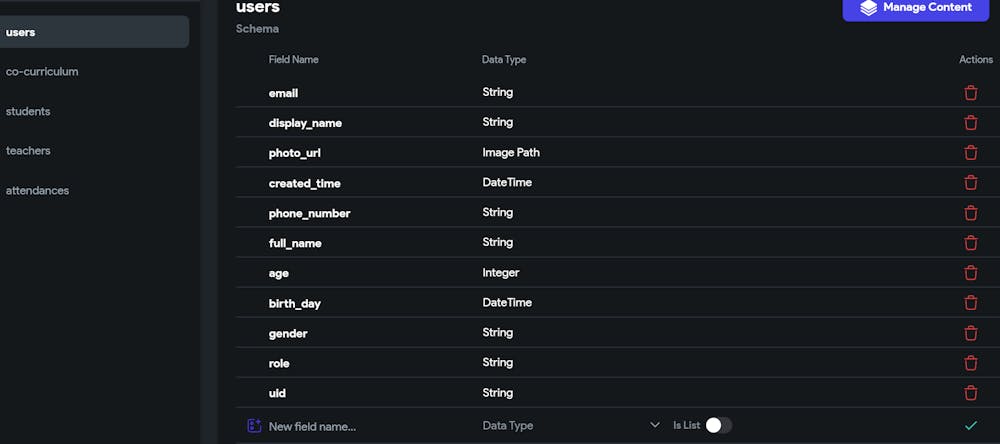Delete the age field

971,272
